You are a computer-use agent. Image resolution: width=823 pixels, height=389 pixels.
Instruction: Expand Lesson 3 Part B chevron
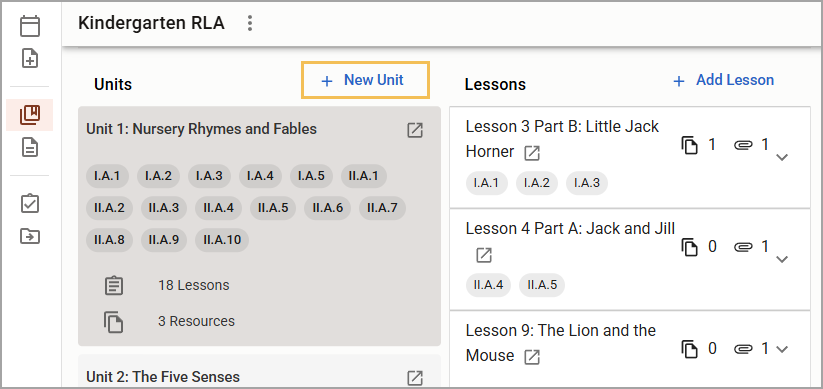click(782, 157)
